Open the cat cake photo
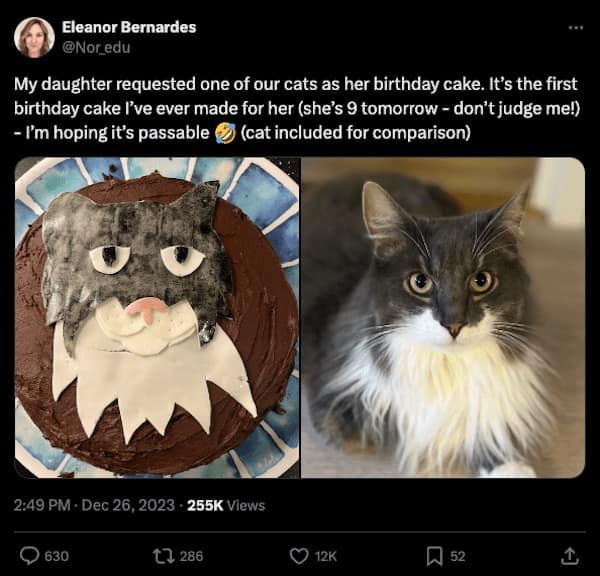Viewport: 600px width, 576px height. tap(157, 317)
